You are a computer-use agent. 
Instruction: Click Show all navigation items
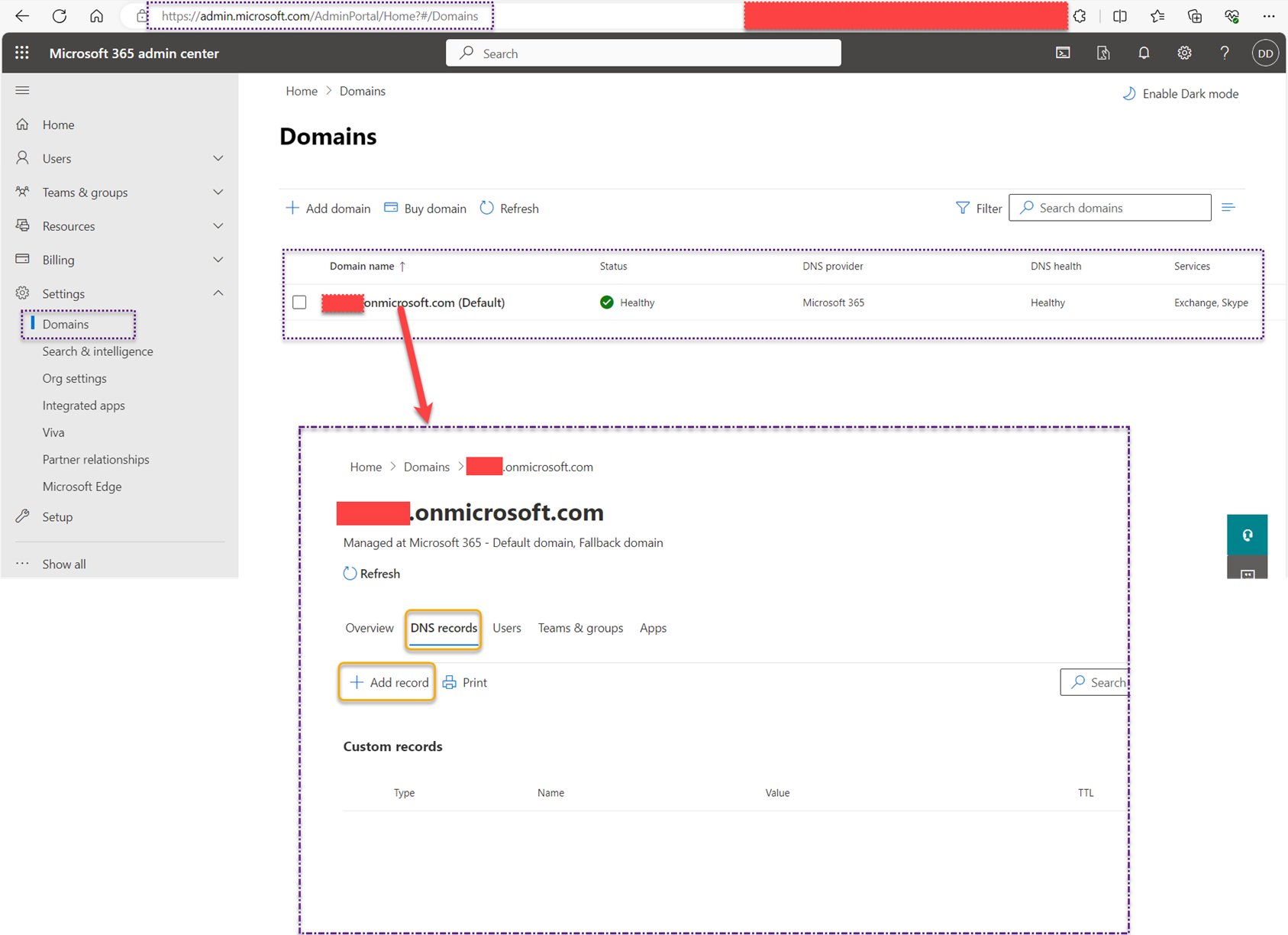(x=64, y=564)
